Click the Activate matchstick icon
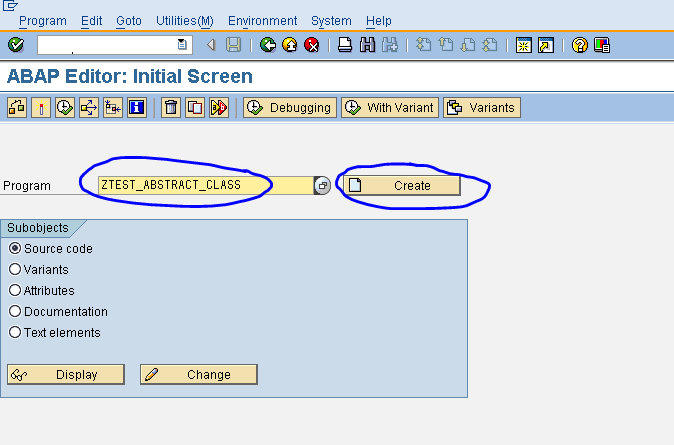 tap(41, 107)
